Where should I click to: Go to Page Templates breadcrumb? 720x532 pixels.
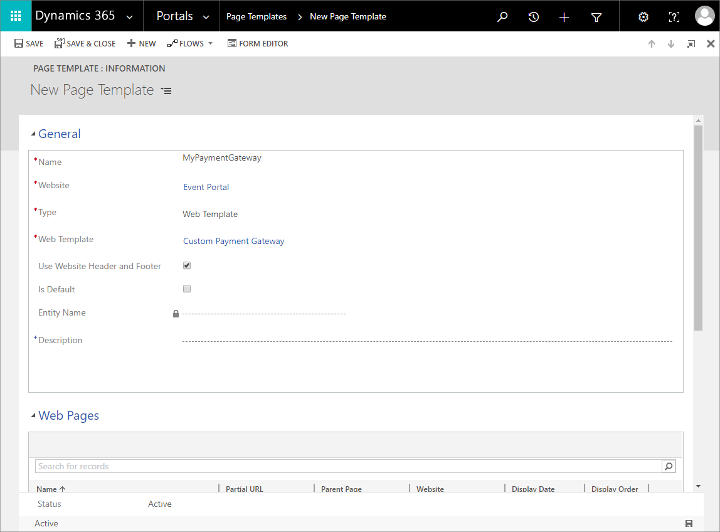[256, 17]
